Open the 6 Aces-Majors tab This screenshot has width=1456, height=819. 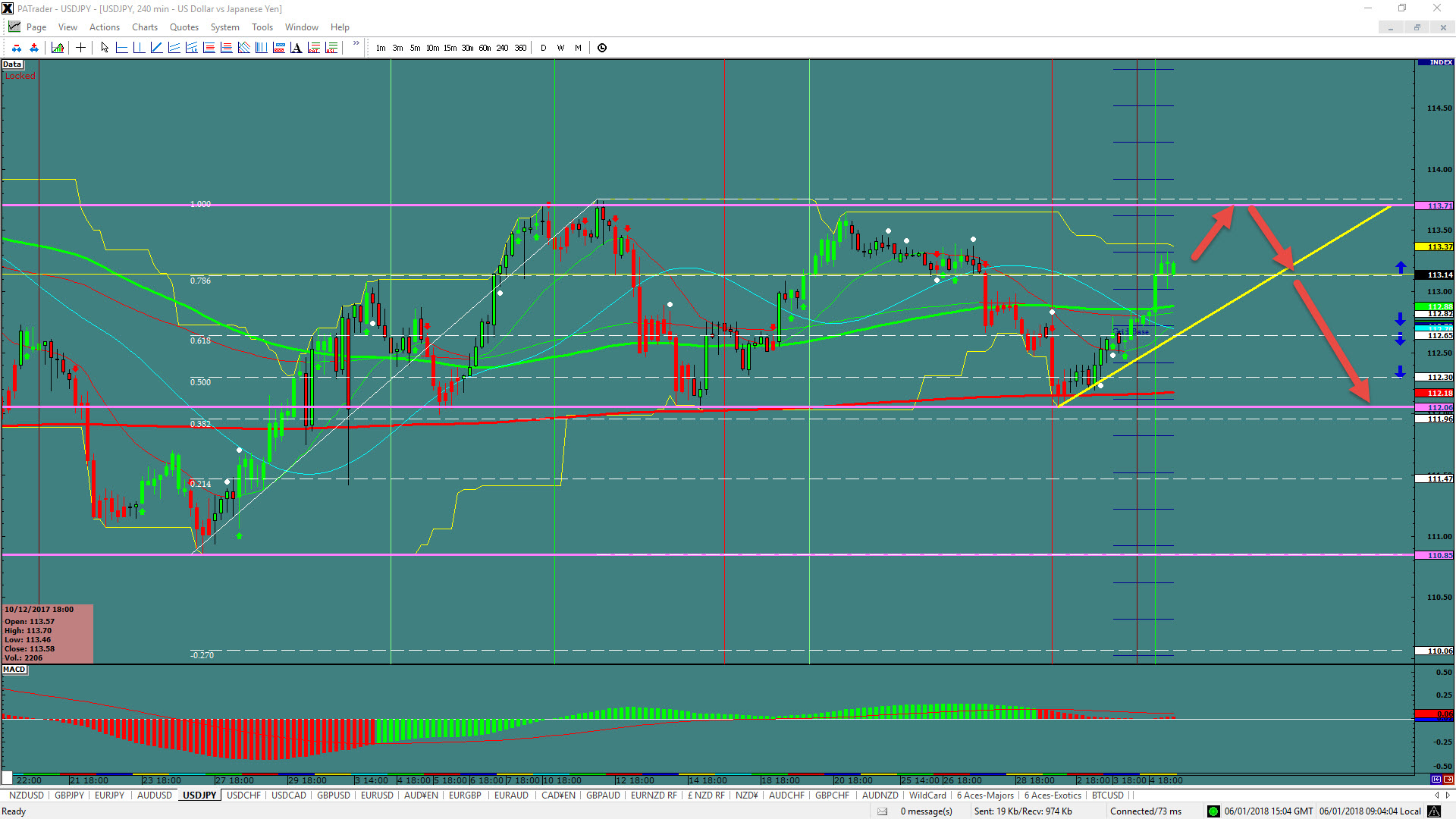coord(985,795)
